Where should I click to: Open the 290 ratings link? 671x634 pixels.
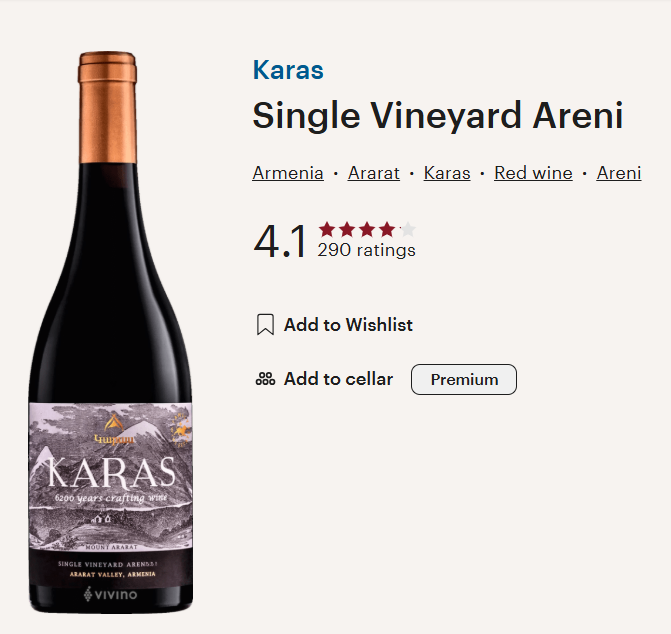tap(366, 250)
